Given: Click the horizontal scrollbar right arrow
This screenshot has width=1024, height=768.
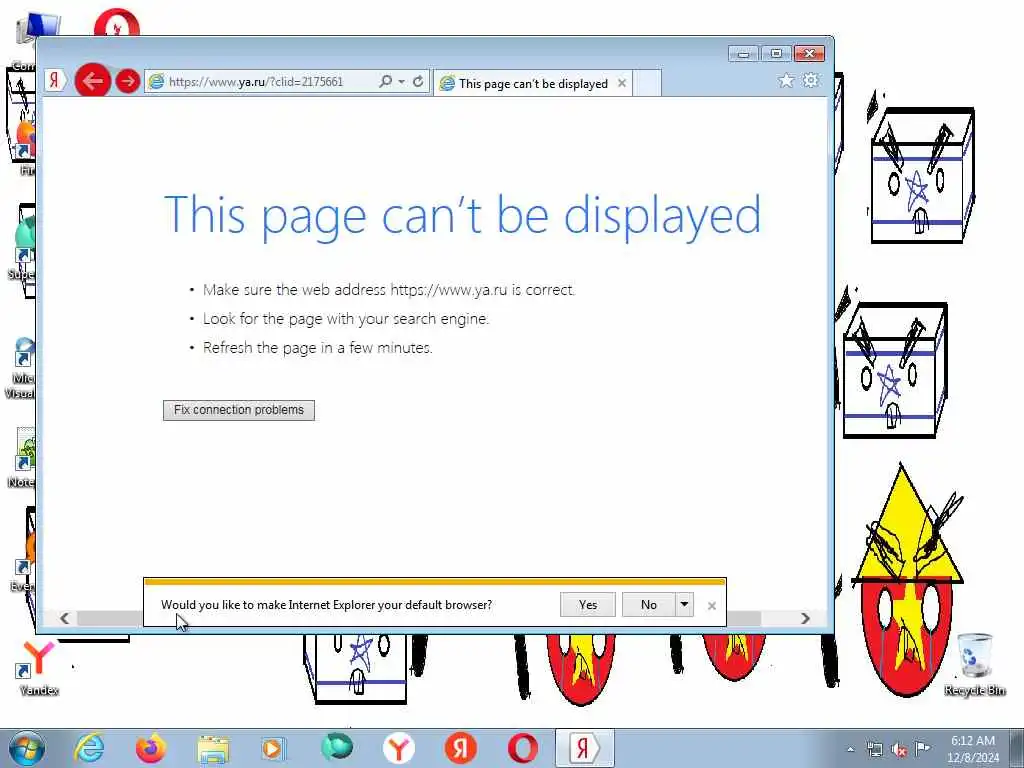Looking at the screenshot, I should [805, 618].
